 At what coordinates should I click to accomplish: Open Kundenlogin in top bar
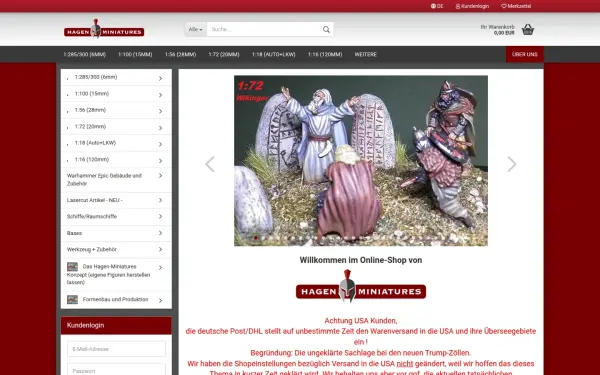[x=472, y=6]
